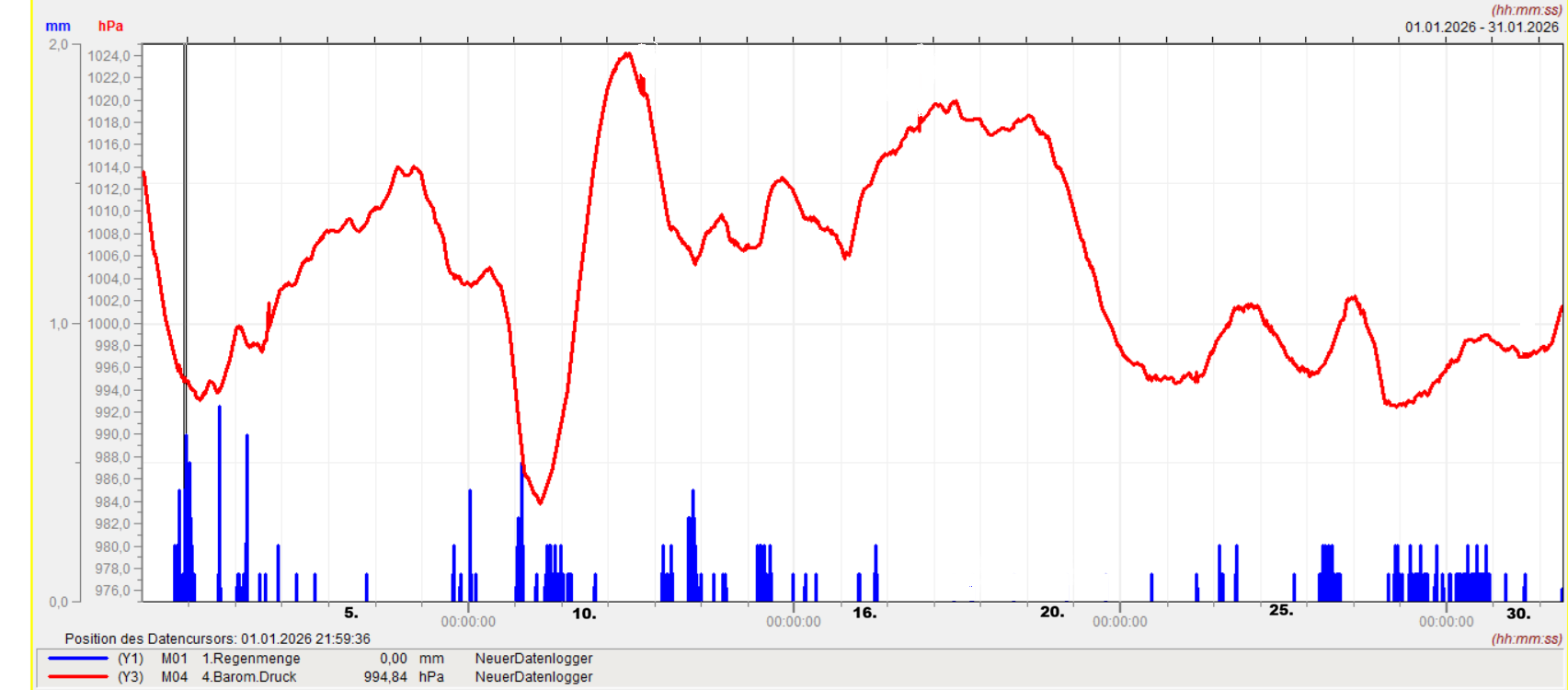Click the 2,0 mm axis value

click(58, 45)
